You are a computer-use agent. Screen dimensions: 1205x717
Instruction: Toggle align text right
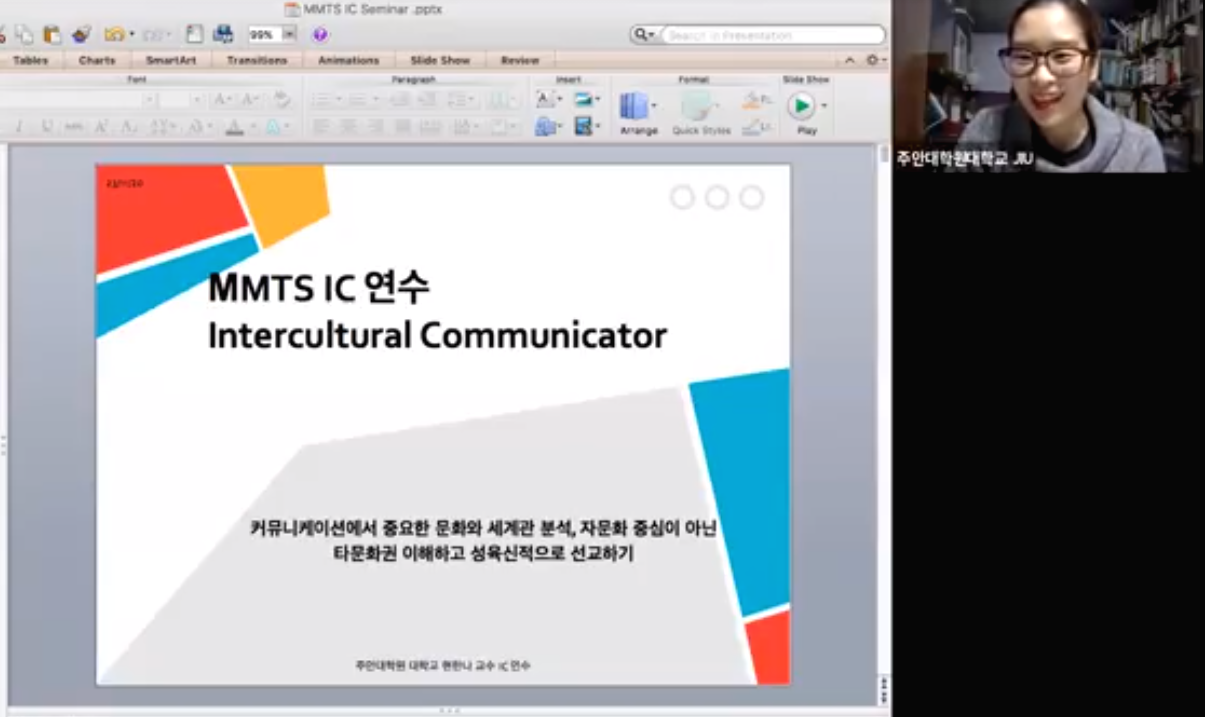pos(376,126)
